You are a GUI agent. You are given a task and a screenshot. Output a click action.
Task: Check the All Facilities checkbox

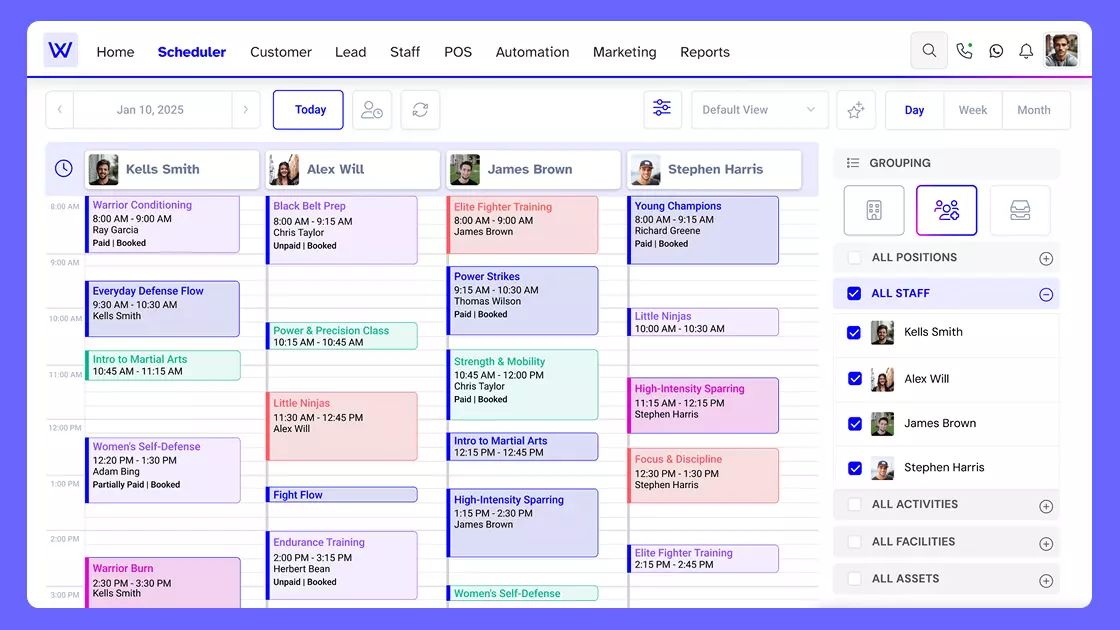click(854, 541)
